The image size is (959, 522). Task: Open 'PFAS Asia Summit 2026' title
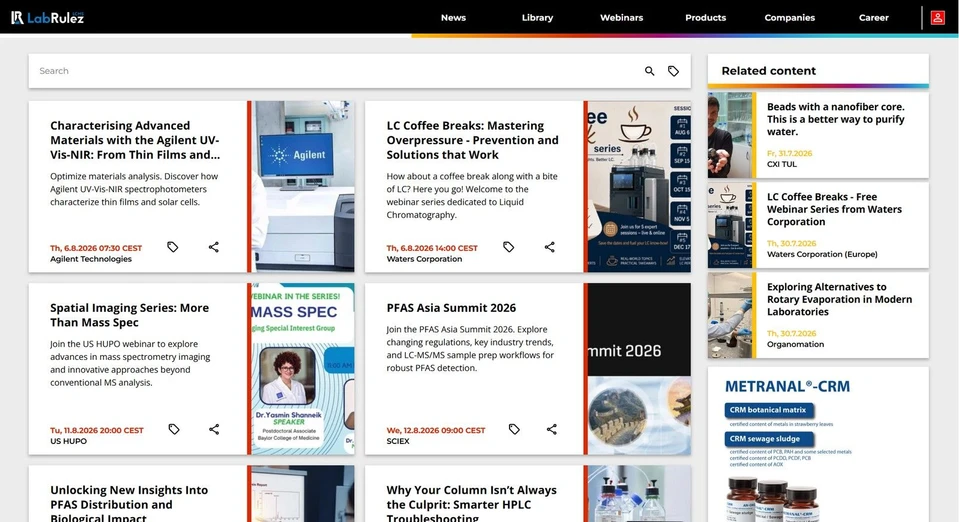pyautogui.click(x=451, y=308)
